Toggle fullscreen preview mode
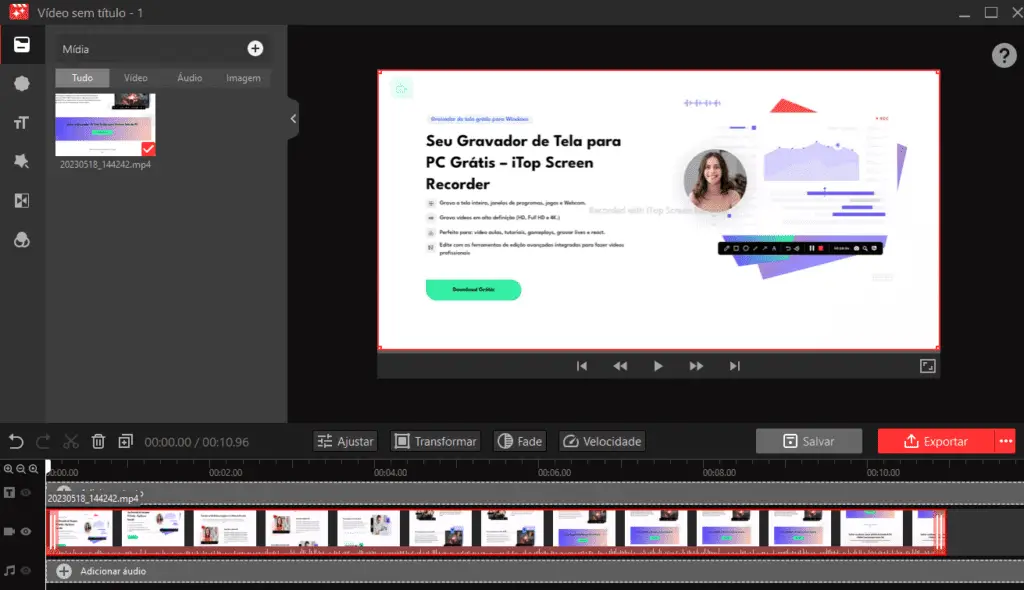Image resolution: width=1024 pixels, height=590 pixels. pos(927,366)
